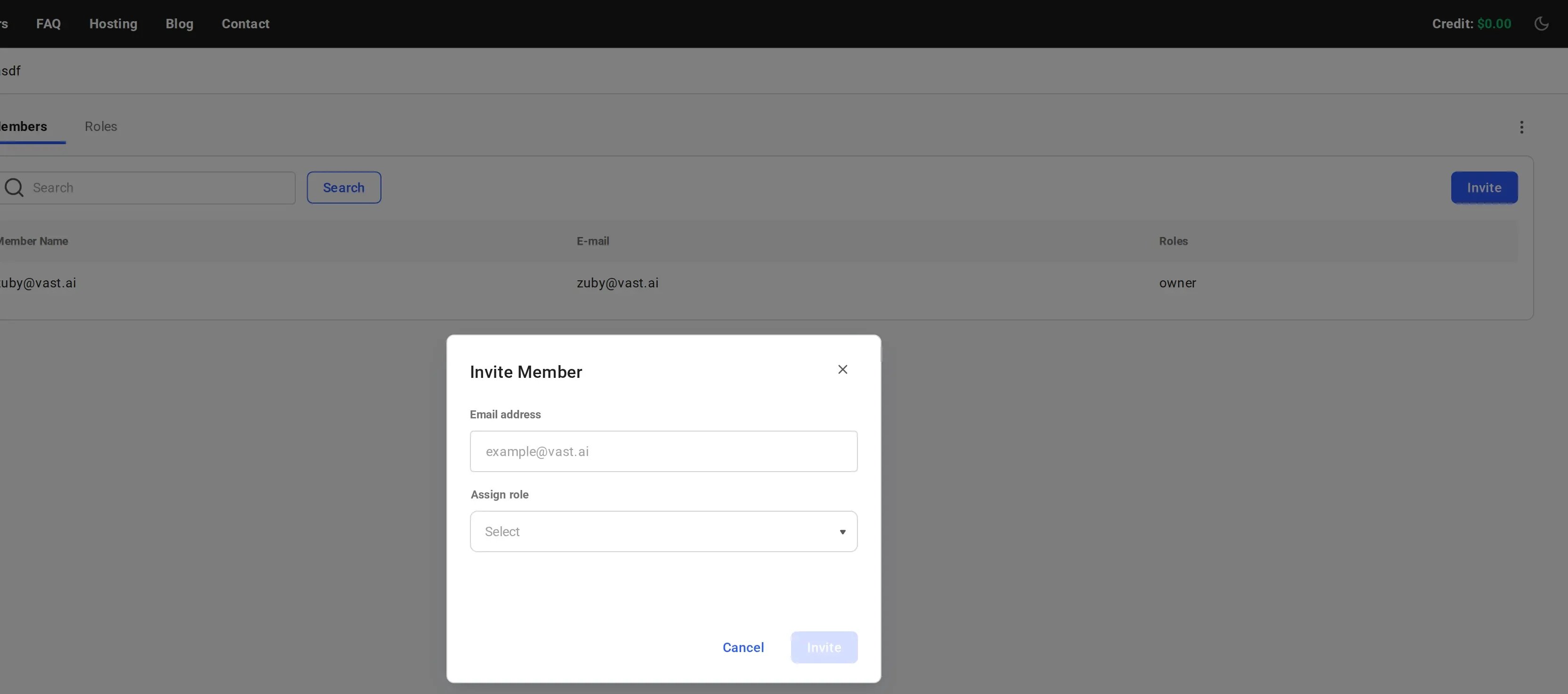Click the member Search text field
Image resolution: width=1568 pixels, height=694 pixels.
(x=148, y=188)
